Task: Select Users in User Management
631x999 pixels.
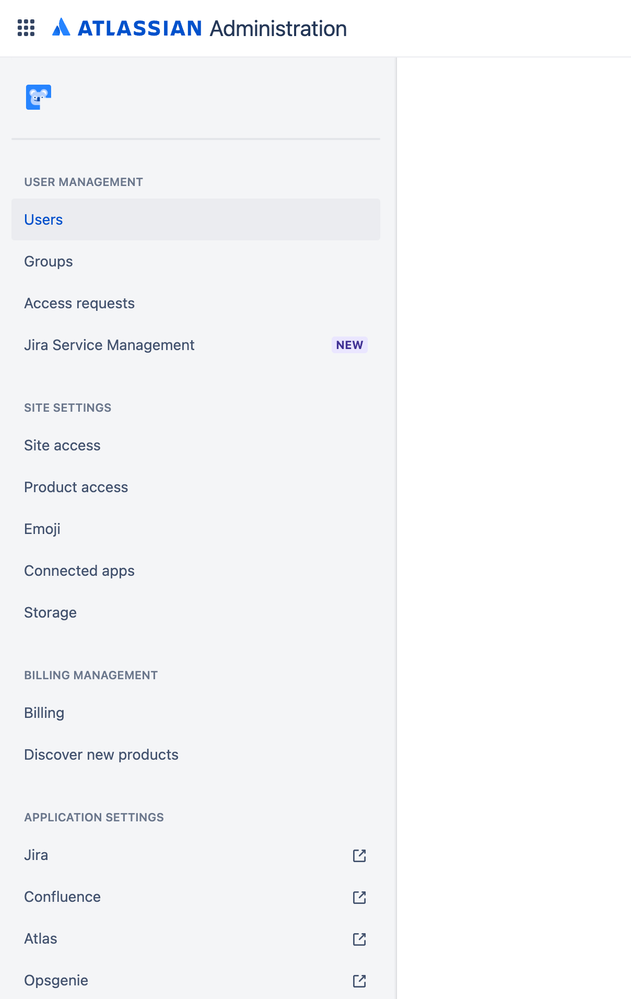Action: coord(196,219)
